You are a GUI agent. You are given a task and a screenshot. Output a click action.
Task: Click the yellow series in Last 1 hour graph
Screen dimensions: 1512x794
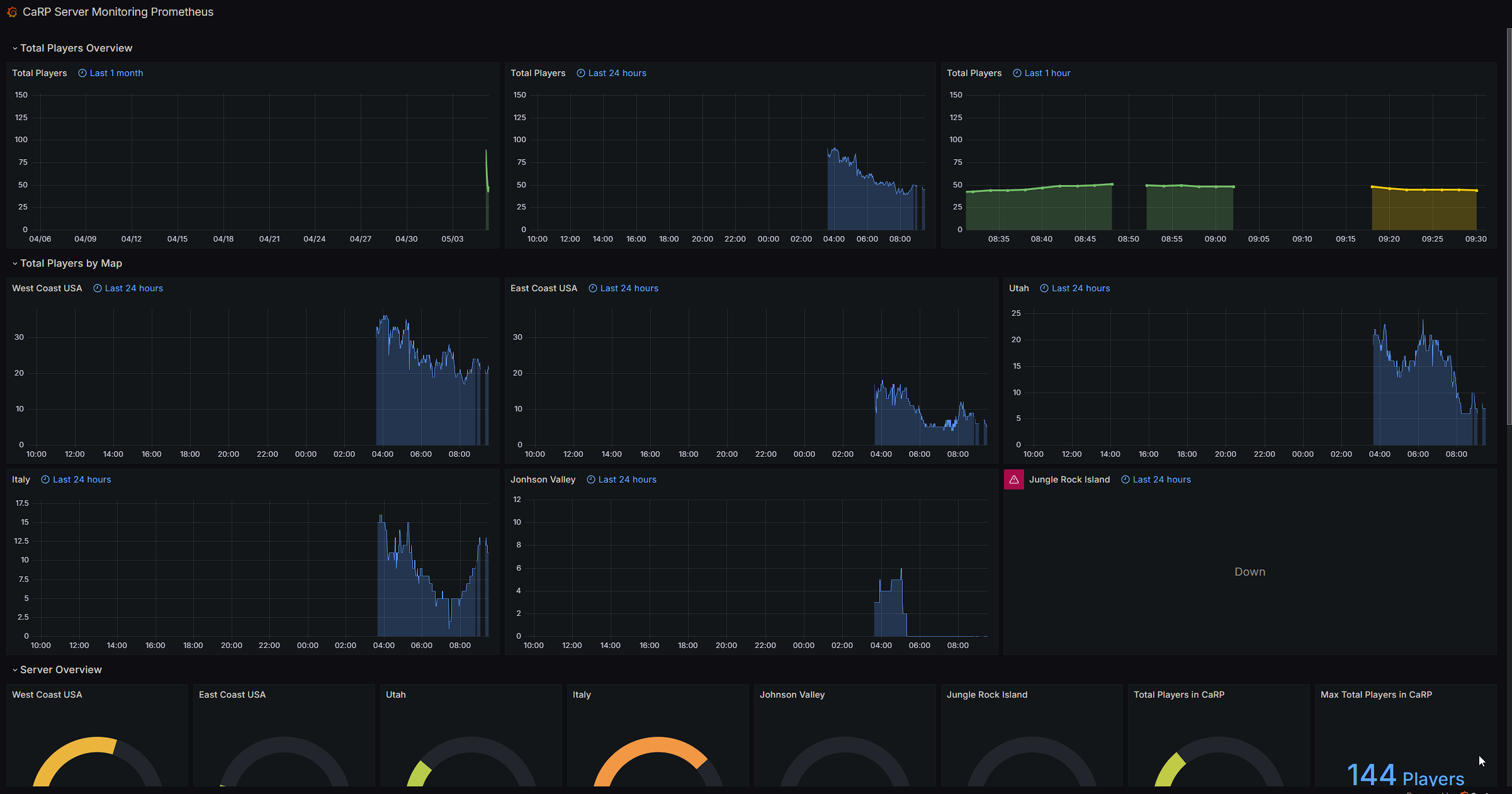pyautogui.click(x=1424, y=189)
